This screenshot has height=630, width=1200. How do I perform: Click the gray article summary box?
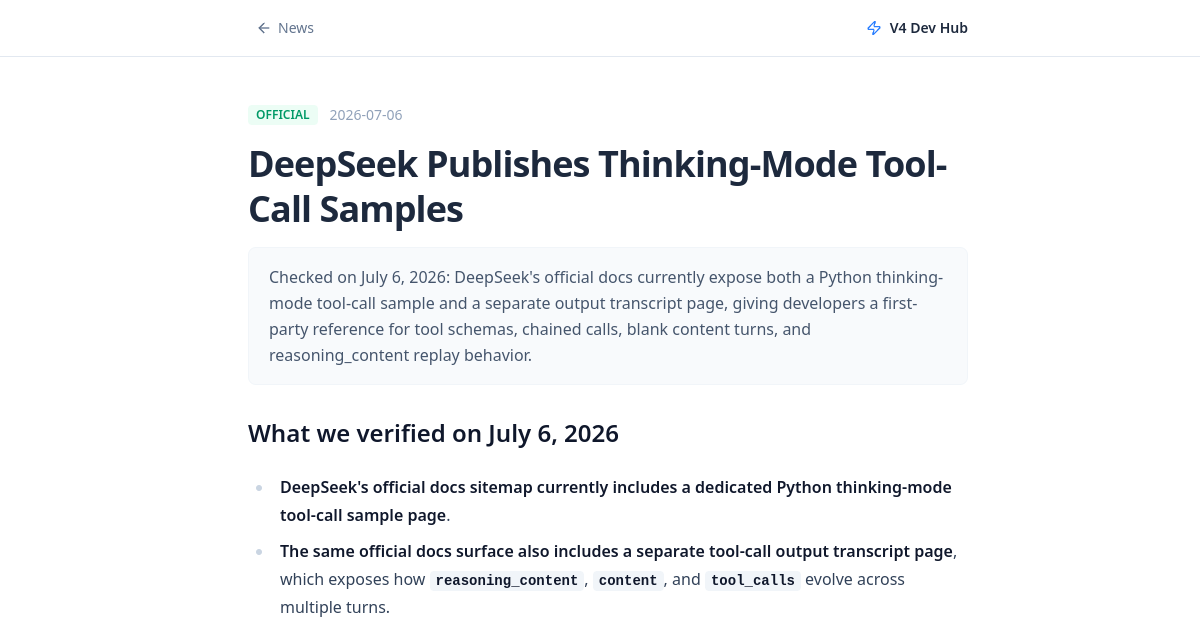(608, 316)
